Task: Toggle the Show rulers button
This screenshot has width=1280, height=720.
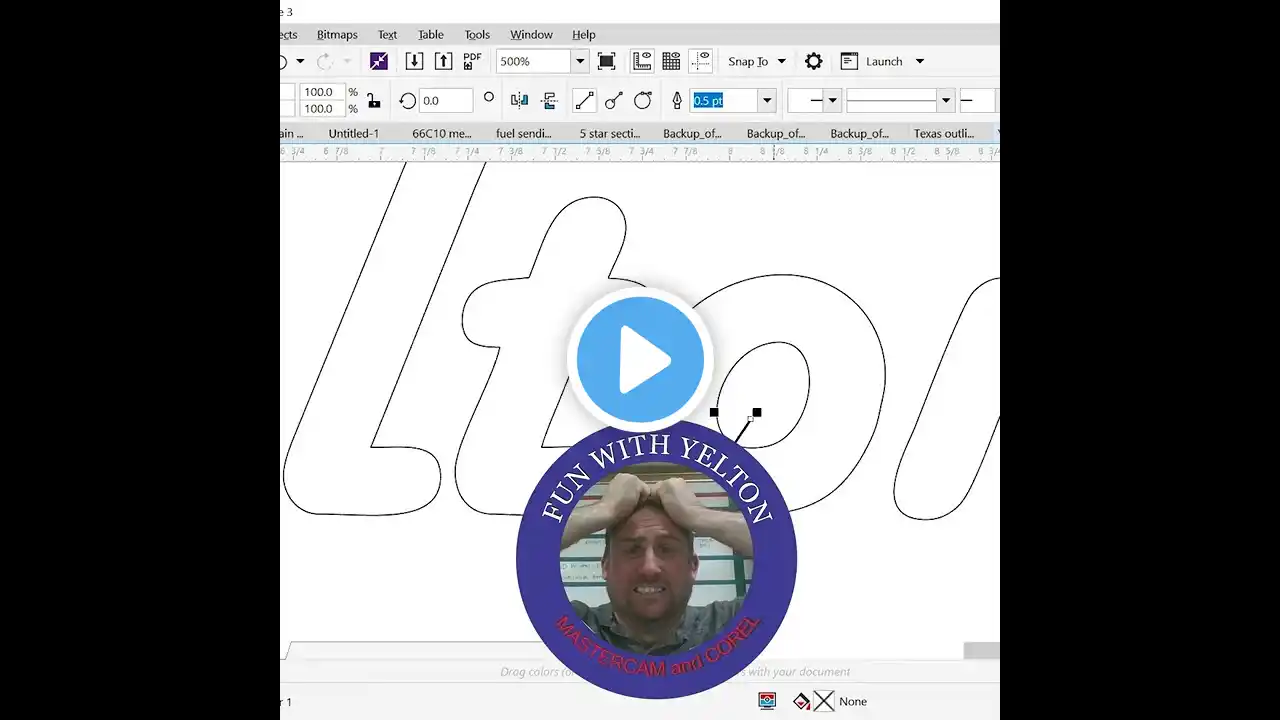Action: (x=642, y=61)
